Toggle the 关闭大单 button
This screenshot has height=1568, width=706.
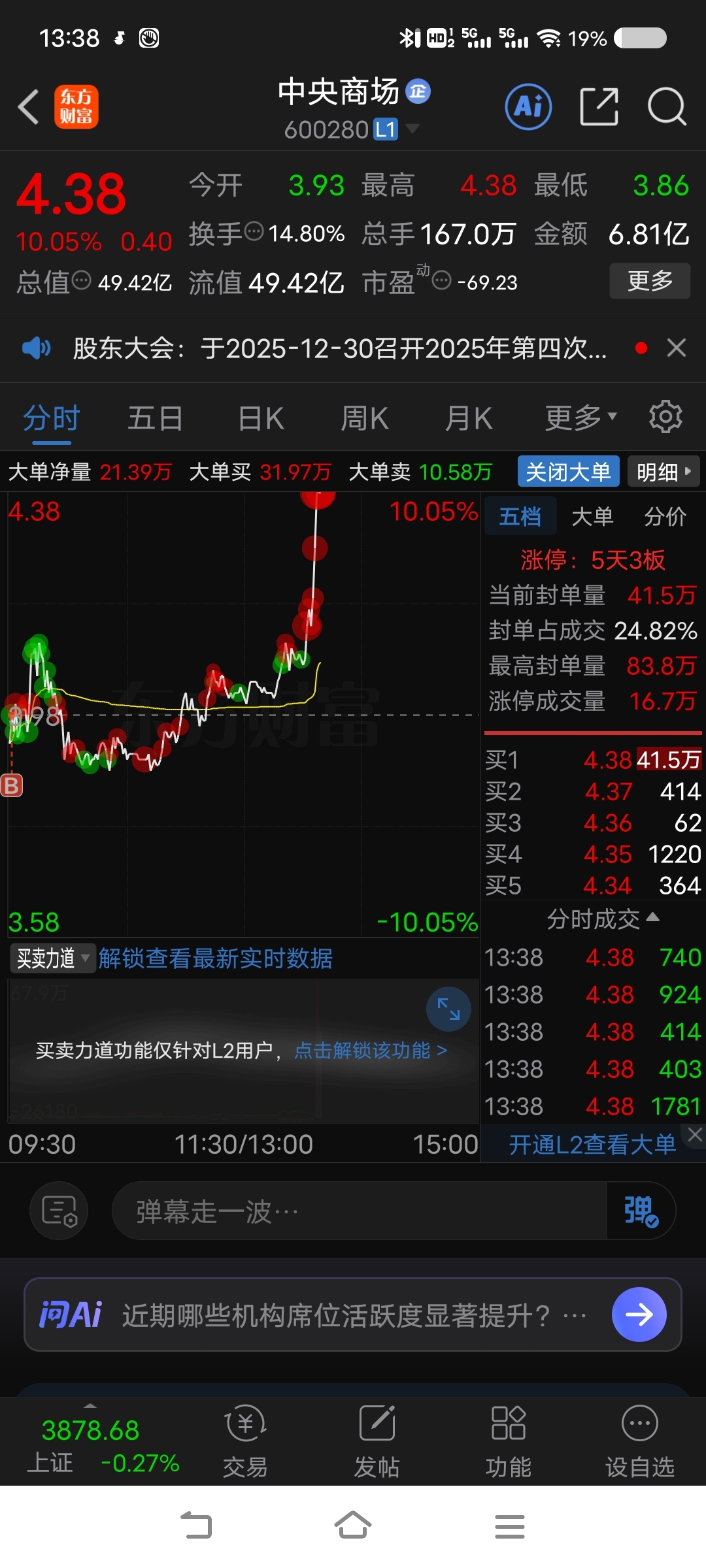[x=568, y=472]
